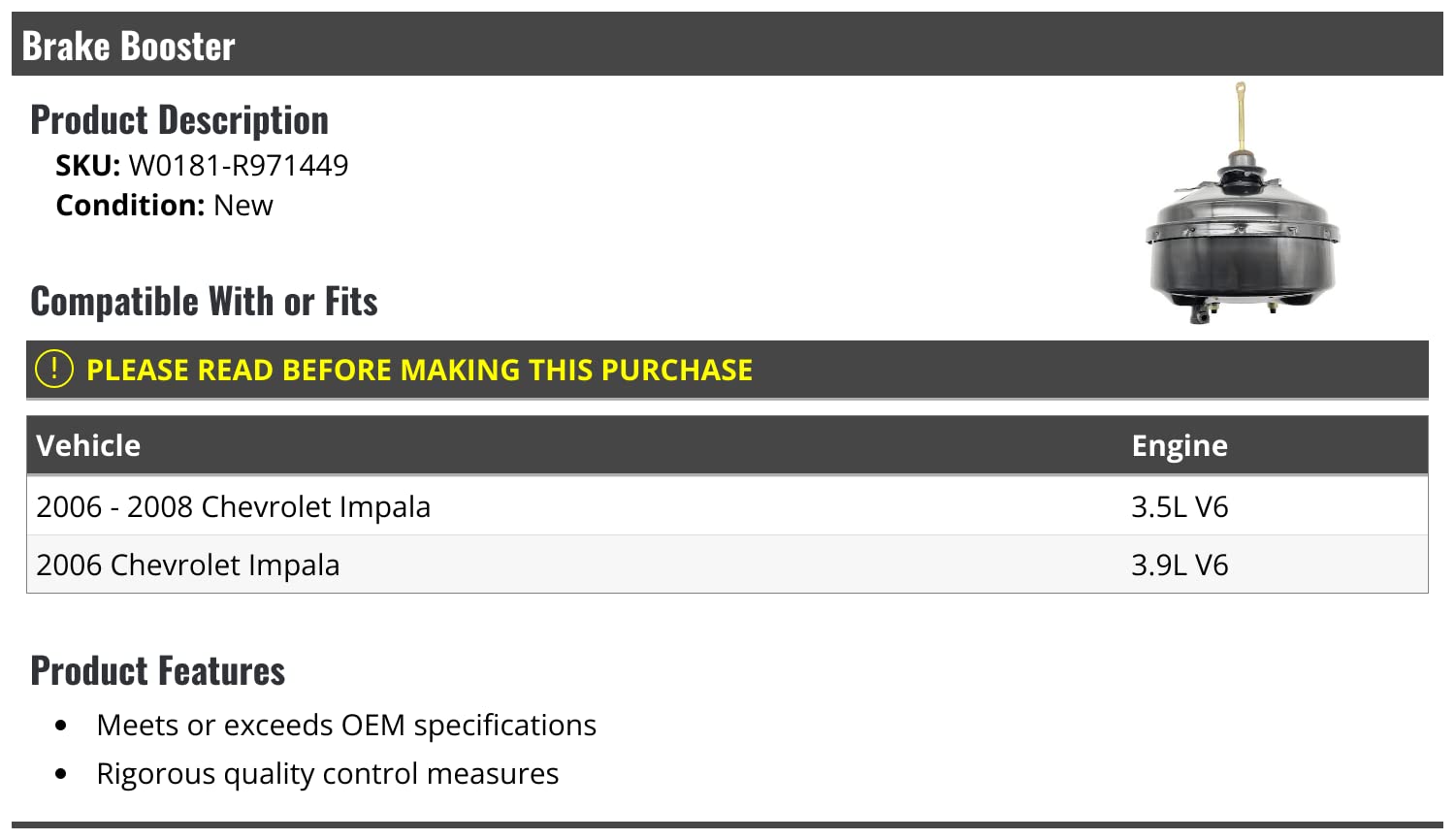Image resolution: width=1455 pixels, height=840 pixels.
Task: Click the Compatible With or Fits heading
Action: click(x=204, y=302)
